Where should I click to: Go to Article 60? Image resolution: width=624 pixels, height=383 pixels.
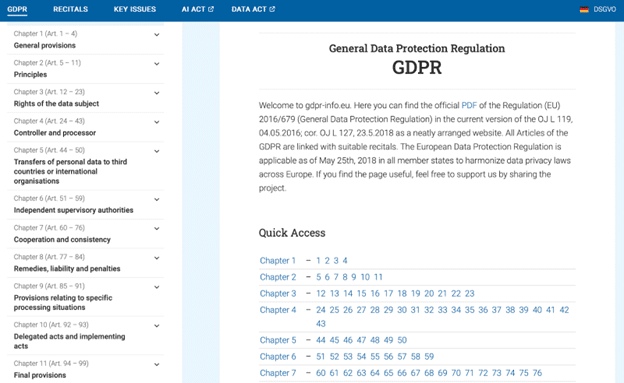[321, 373]
